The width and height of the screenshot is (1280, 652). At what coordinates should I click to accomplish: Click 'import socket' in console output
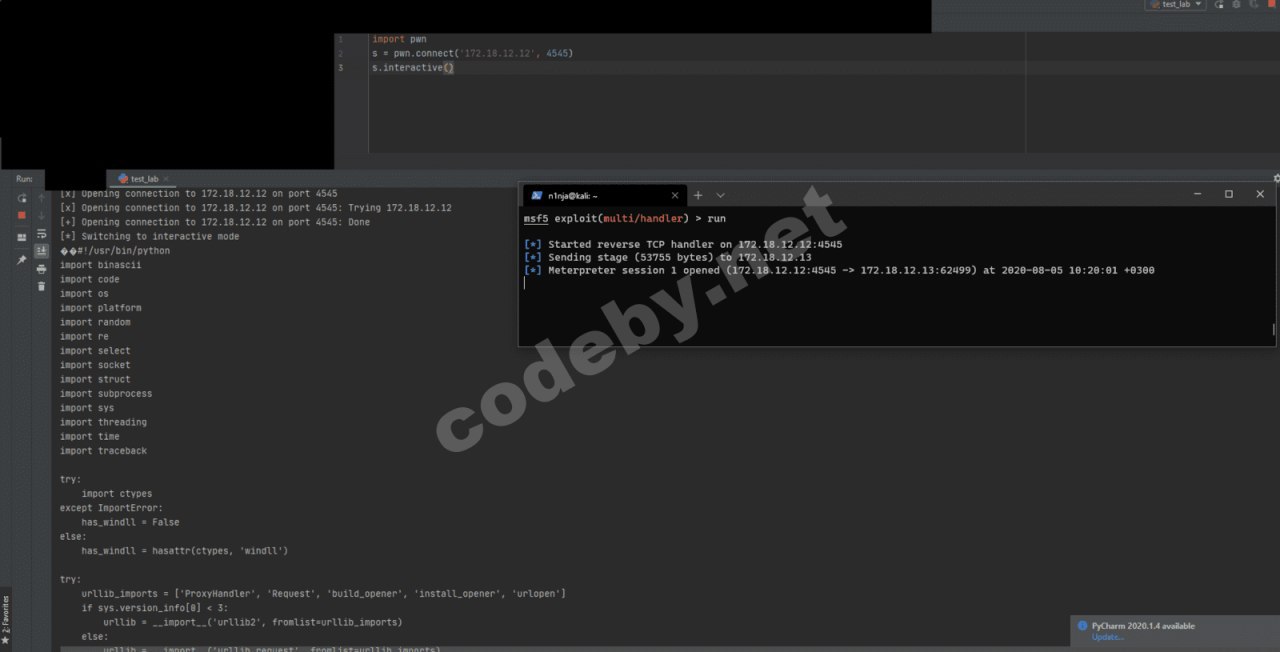tap(95, 365)
